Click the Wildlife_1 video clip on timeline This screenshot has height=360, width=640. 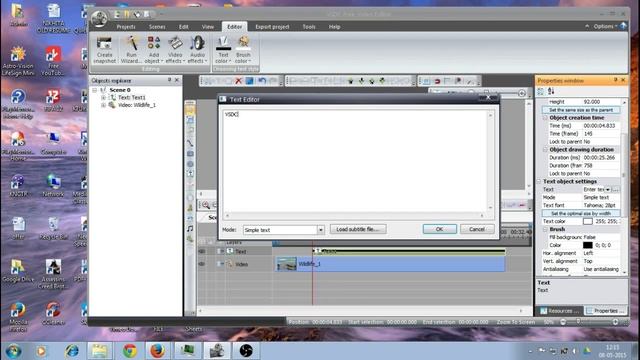click(390, 264)
